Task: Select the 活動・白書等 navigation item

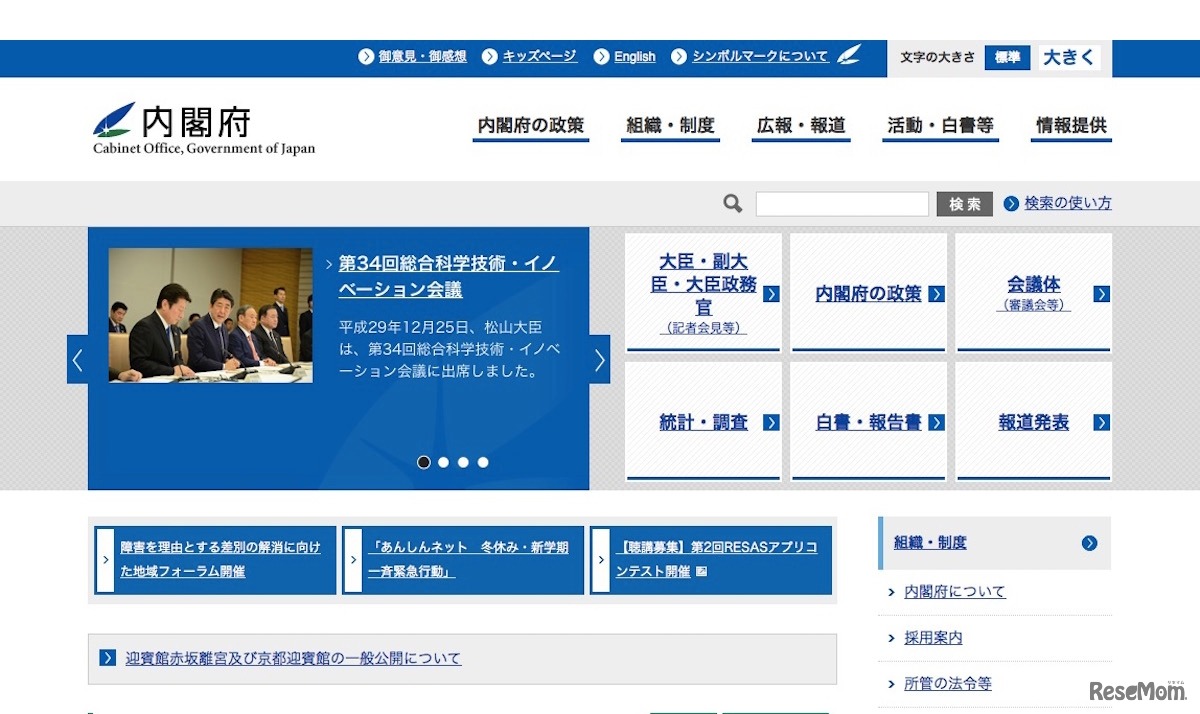Action: tap(940, 126)
